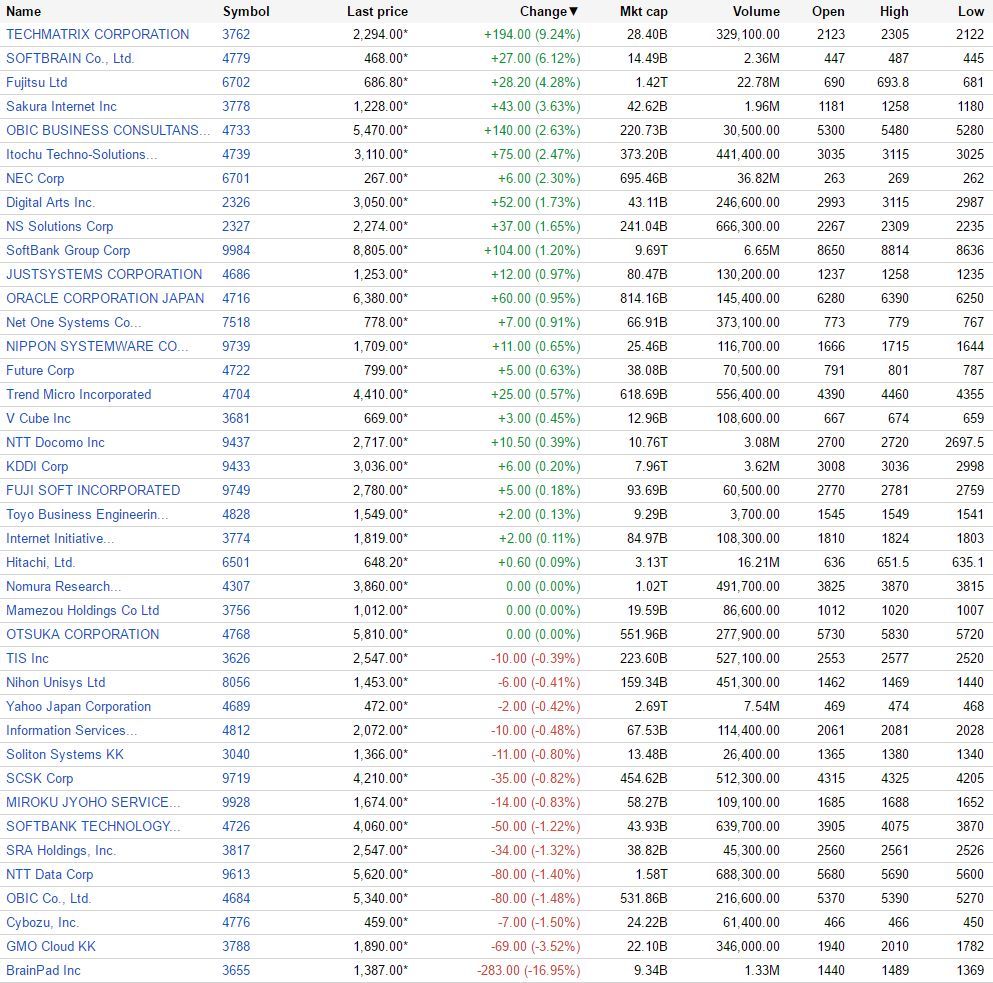Open OTSUKA CORPORATION link
Viewport: 993px width, 983px height.
(82, 635)
